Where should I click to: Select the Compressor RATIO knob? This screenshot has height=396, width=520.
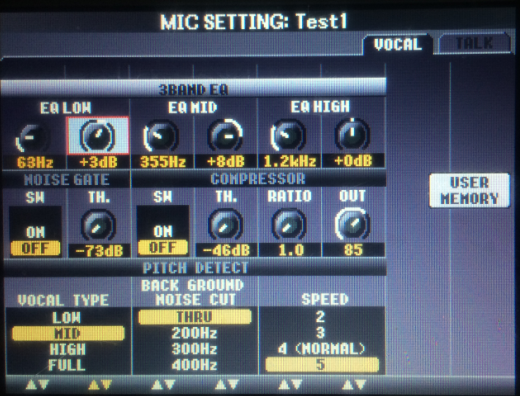(289, 225)
